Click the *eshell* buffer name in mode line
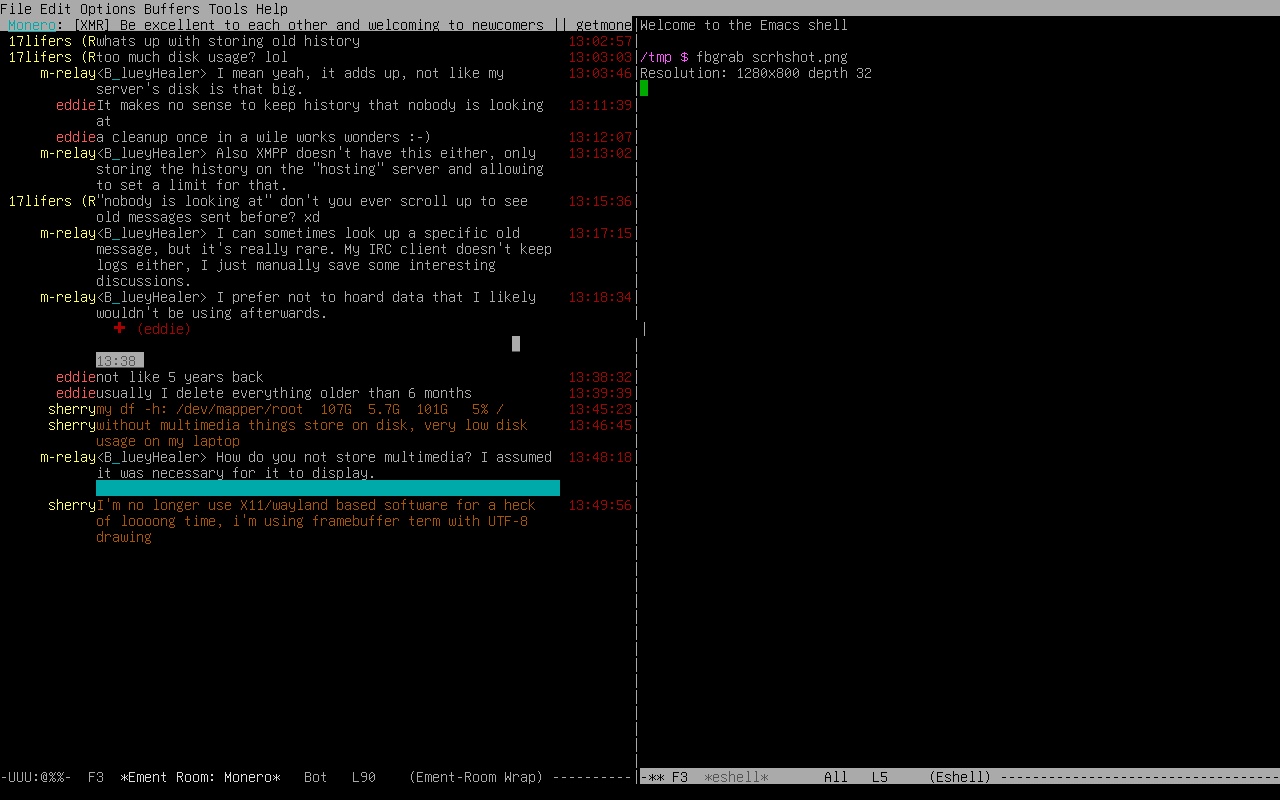This screenshot has width=1280, height=800. (736, 777)
